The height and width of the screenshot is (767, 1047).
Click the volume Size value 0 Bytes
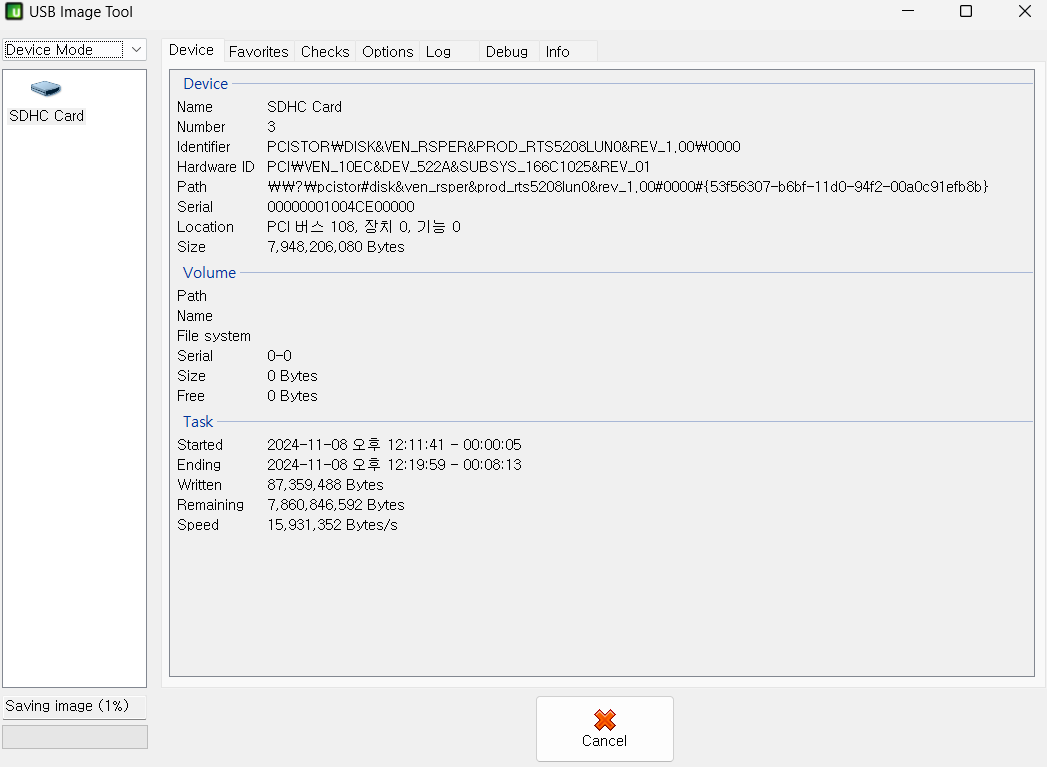[x=292, y=376]
